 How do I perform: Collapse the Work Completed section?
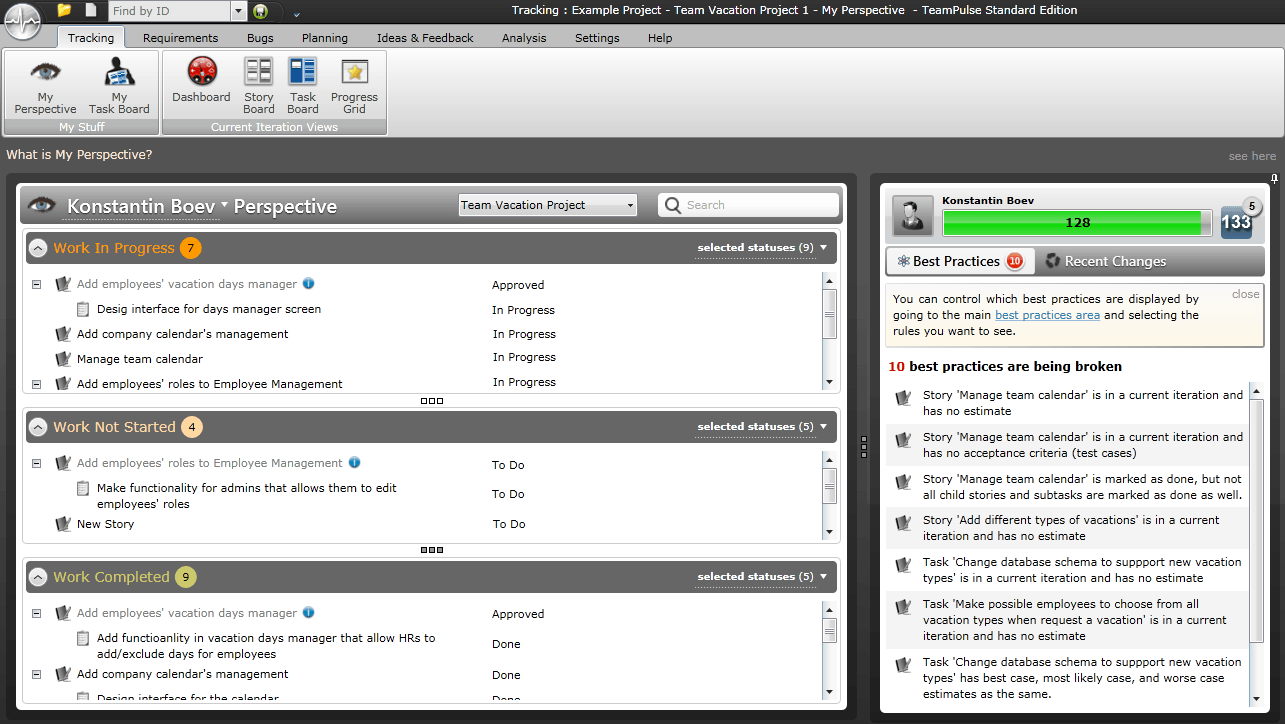click(x=38, y=577)
